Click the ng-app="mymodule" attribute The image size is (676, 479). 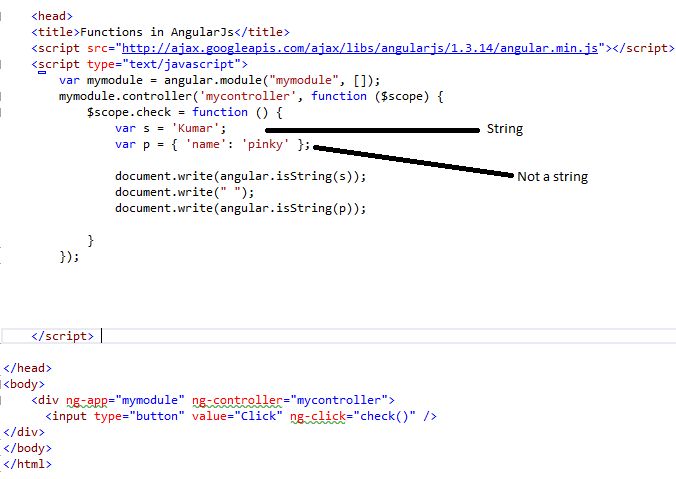click(x=125, y=400)
